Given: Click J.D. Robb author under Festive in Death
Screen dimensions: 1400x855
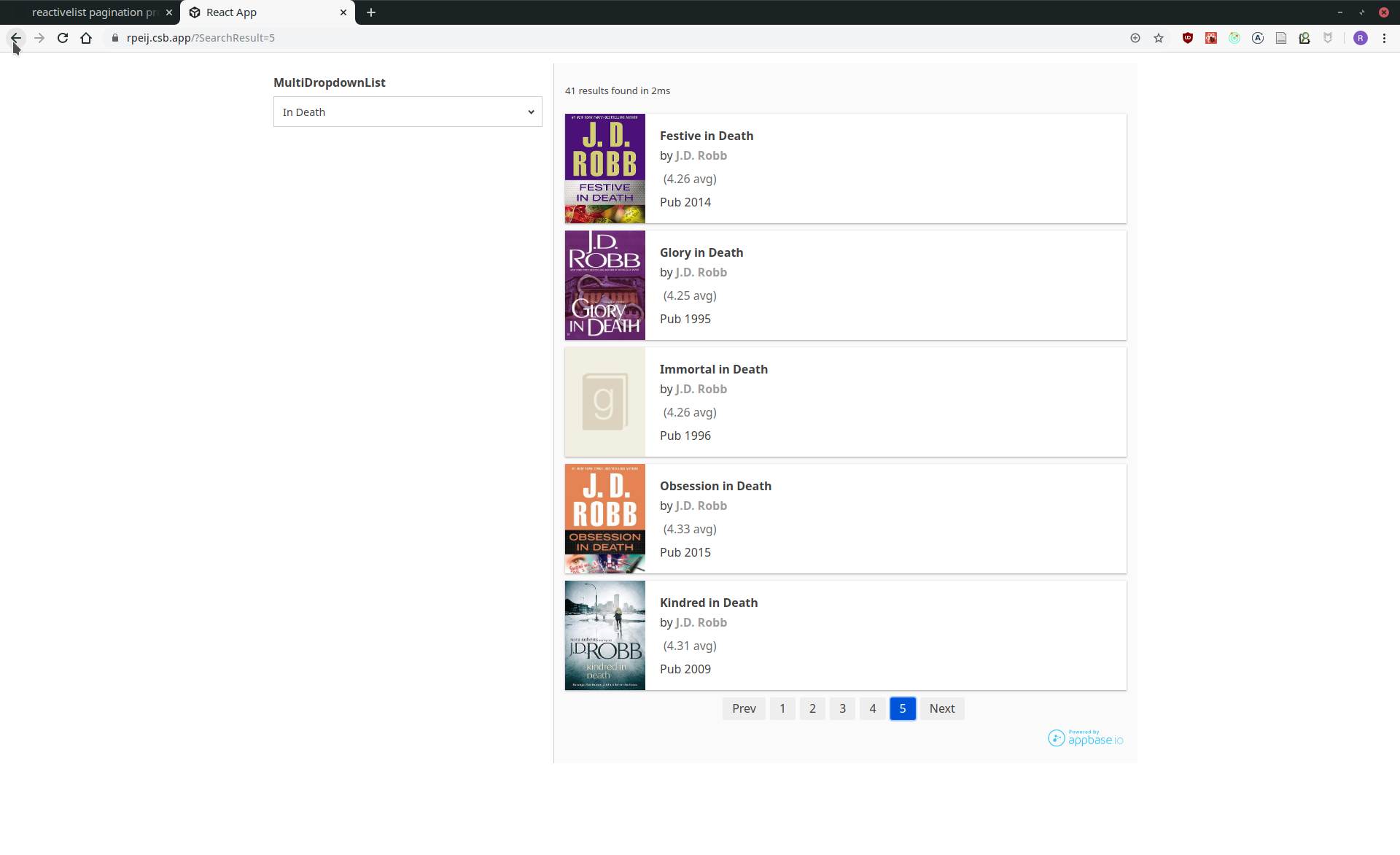Looking at the screenshot, I should pos(701,155).
